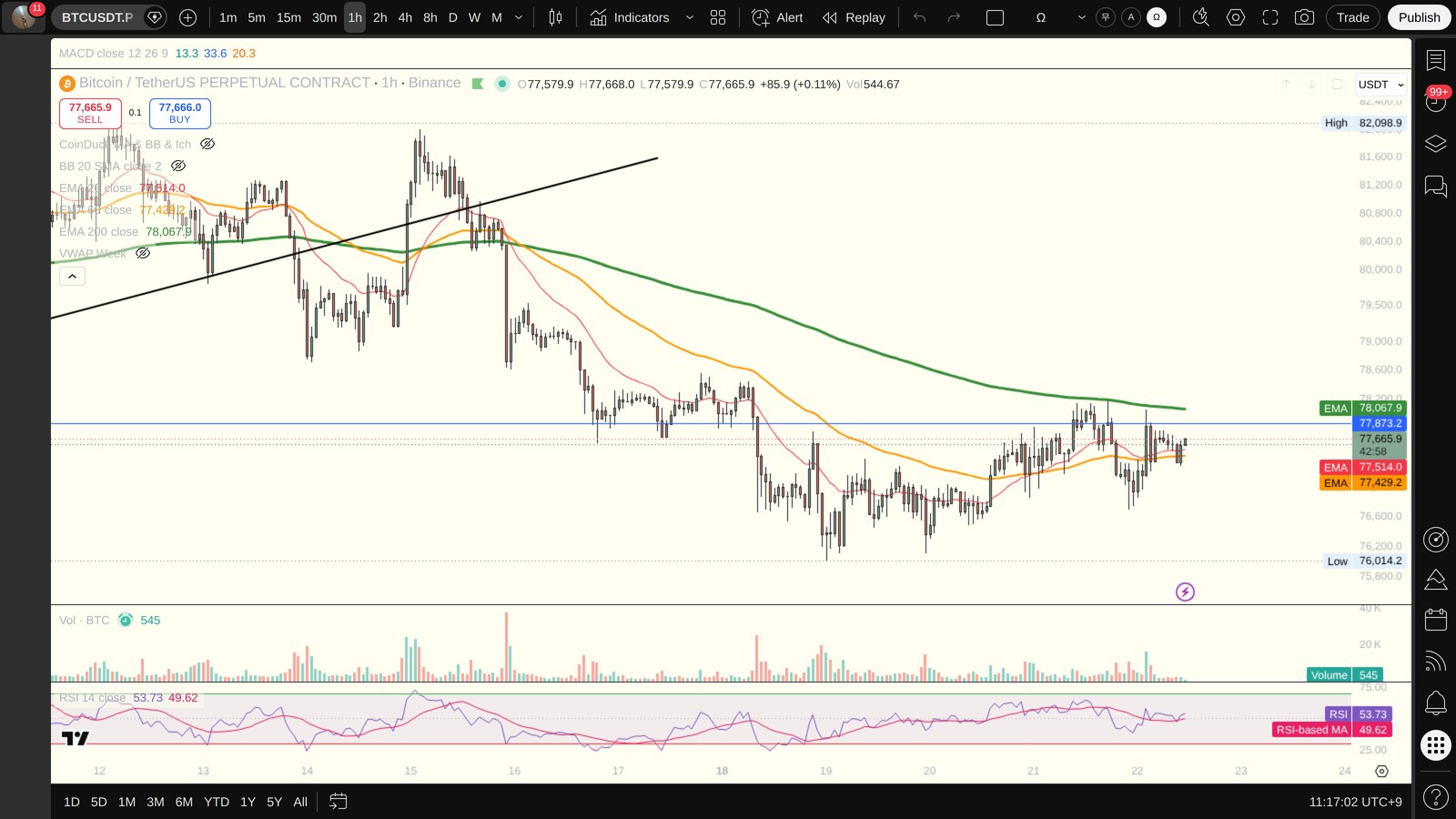The width and height of the screenshot is (1456, 819).
Task: Open the BTCUSDT.P symbol search
Action: (x=97, y=17)
